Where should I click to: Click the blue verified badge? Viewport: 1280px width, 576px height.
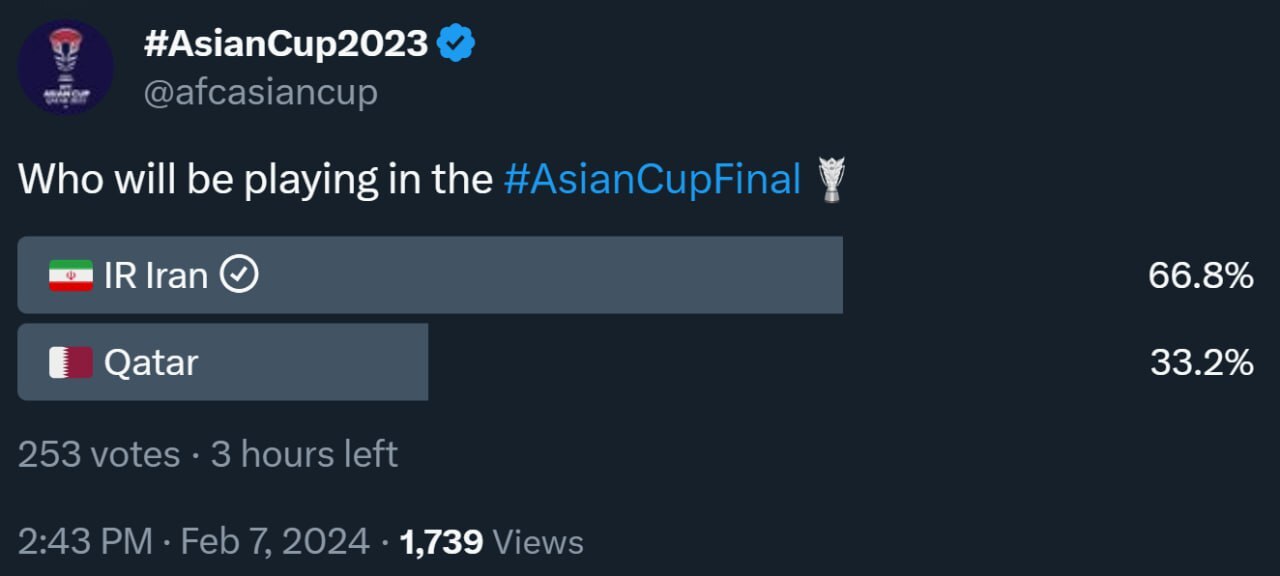(457, 43)
